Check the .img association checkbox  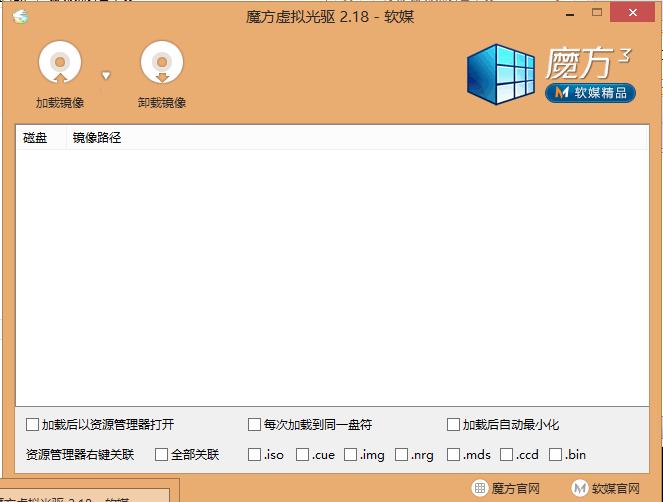[350, 455]
